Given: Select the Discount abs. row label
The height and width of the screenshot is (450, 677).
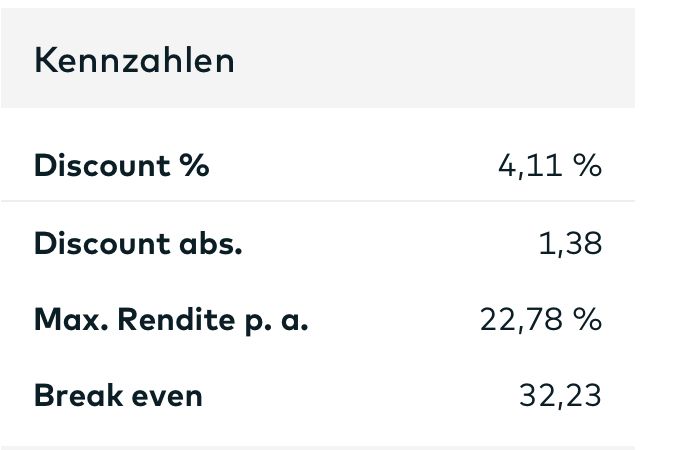Looking at the screenshot, I should click(x=138, y=243).
